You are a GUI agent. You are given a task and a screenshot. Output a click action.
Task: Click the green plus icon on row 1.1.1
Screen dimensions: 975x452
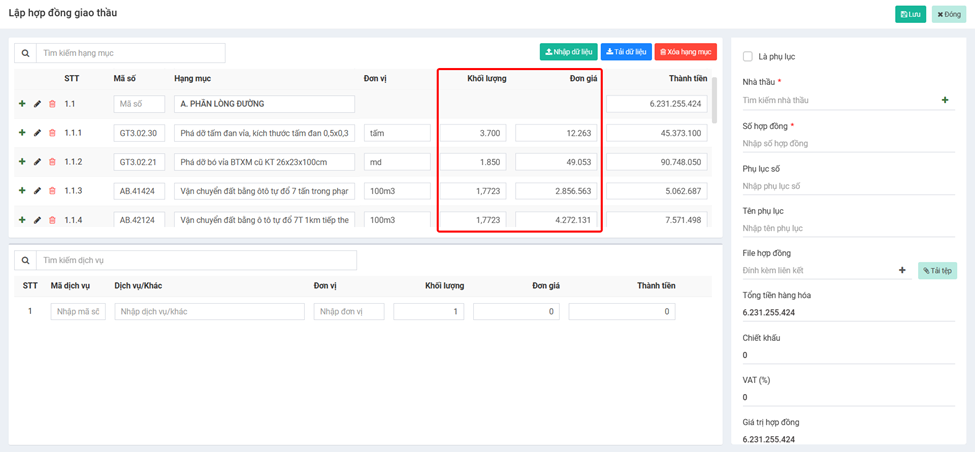pos(22,133)
